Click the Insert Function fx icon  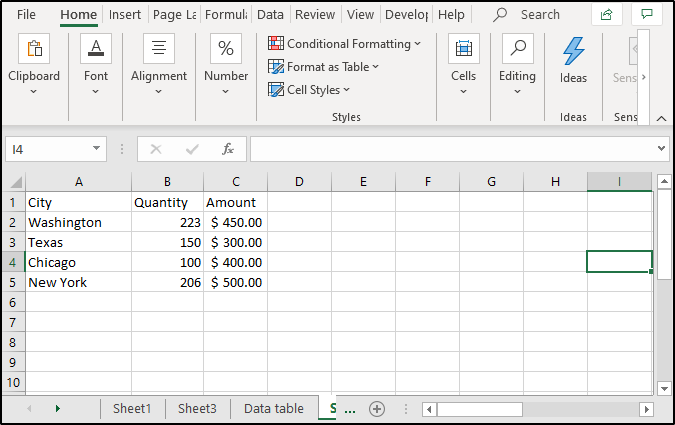coord(228,149)
